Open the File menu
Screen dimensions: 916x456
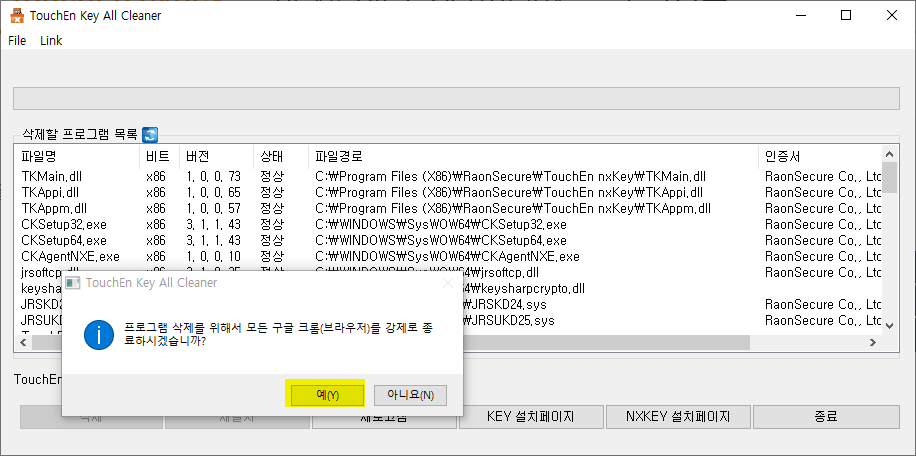pyautogui.click(x=18, y=40)
